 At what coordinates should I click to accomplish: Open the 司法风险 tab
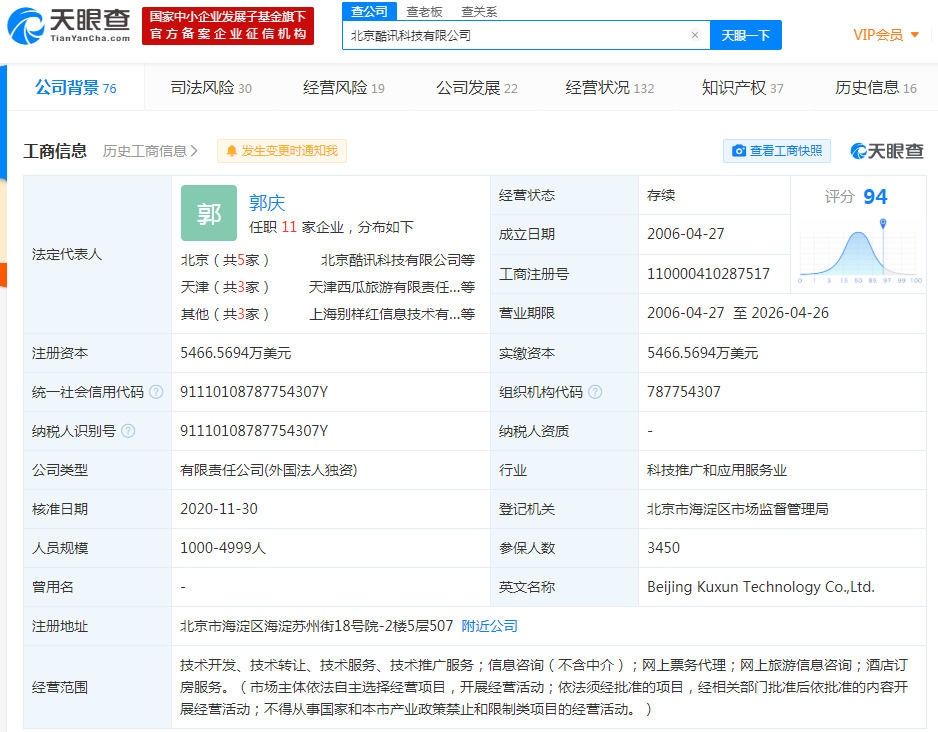tap(211, 88)
